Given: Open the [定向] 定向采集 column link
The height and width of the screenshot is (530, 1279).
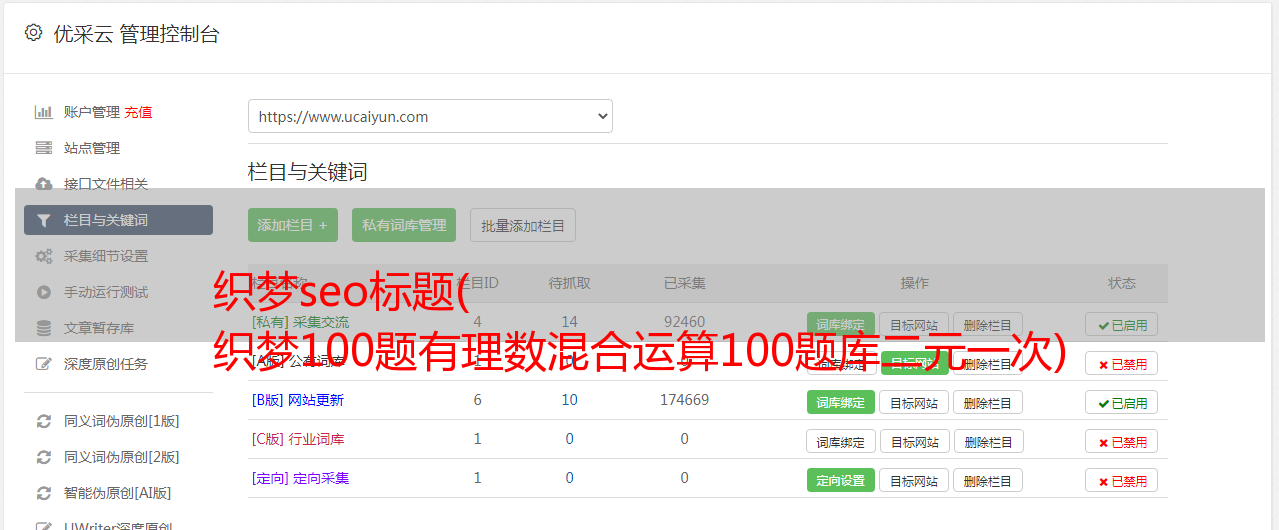Looking at the screenshot, I should 300,478.
